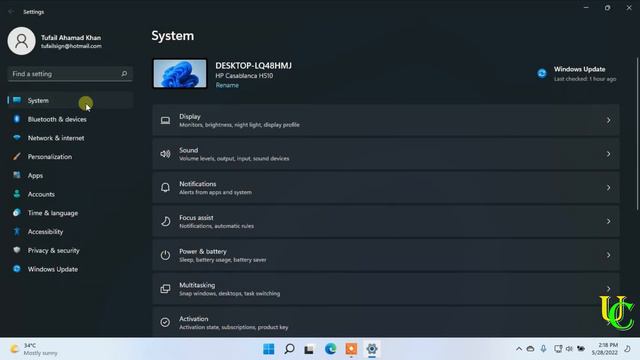This screenshot has width=640, height=360.
Task: Select System in the sidebar
Action: (70, 100)
